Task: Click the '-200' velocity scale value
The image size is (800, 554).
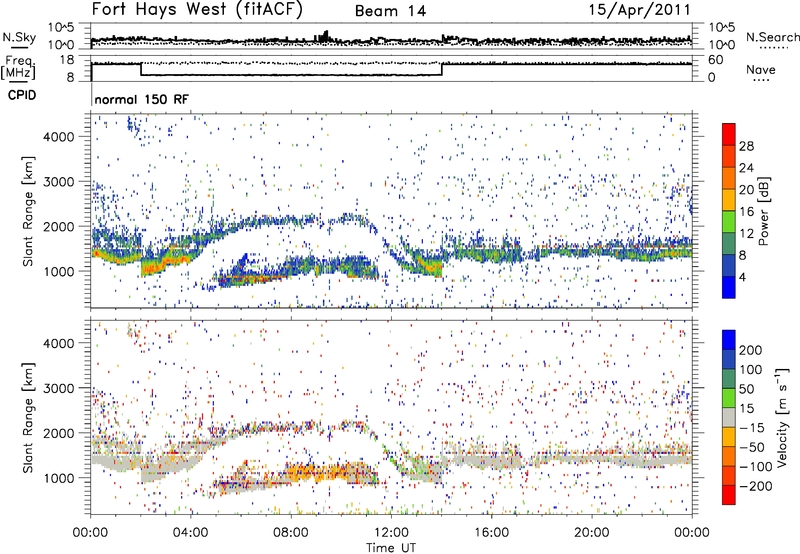Action: (755, 486)
